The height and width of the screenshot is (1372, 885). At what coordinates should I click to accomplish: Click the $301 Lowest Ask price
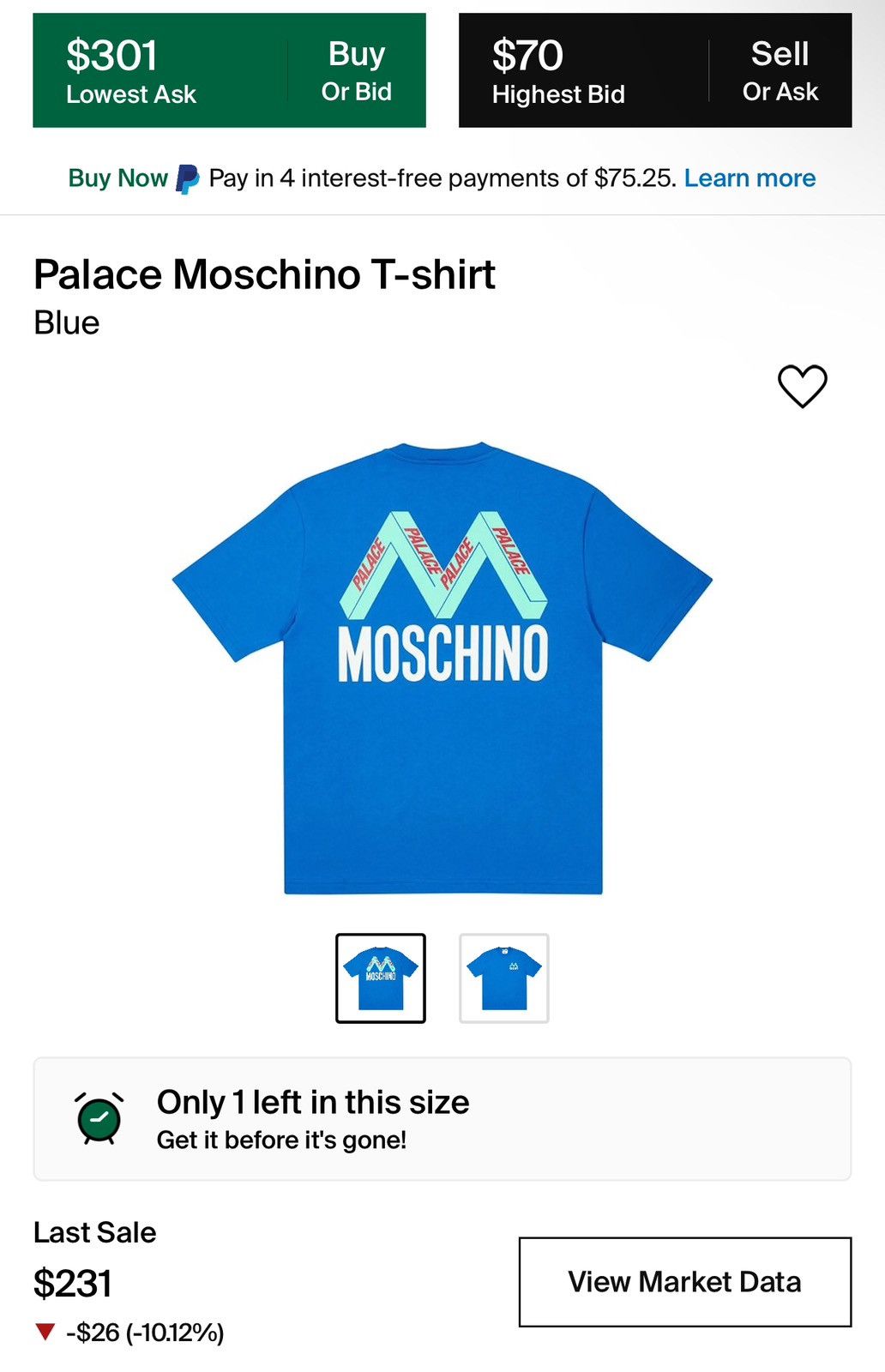click(112, 57)
